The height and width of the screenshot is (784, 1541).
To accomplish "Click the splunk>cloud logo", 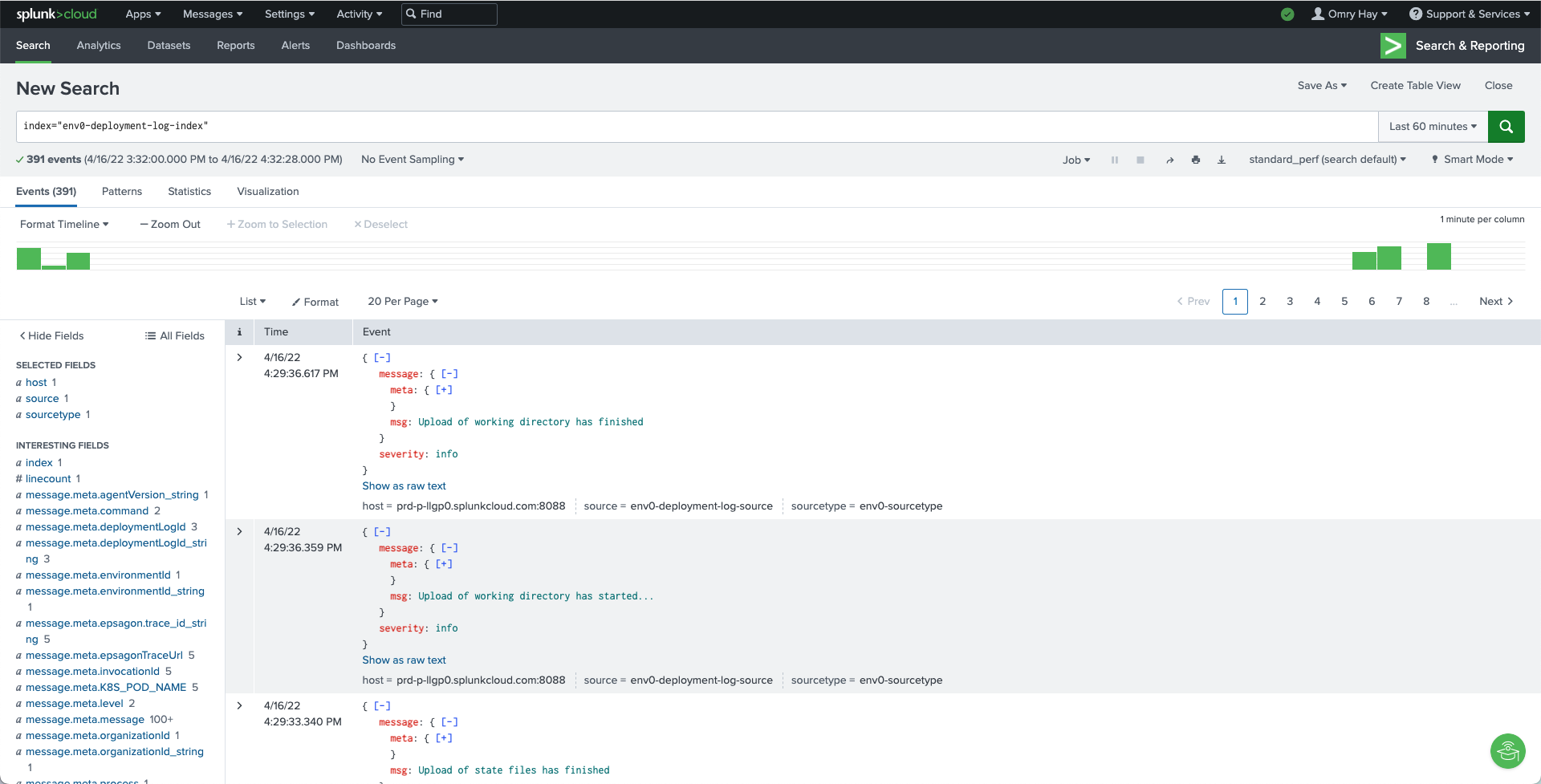I will pyautogui.click(x=56, y=14).
